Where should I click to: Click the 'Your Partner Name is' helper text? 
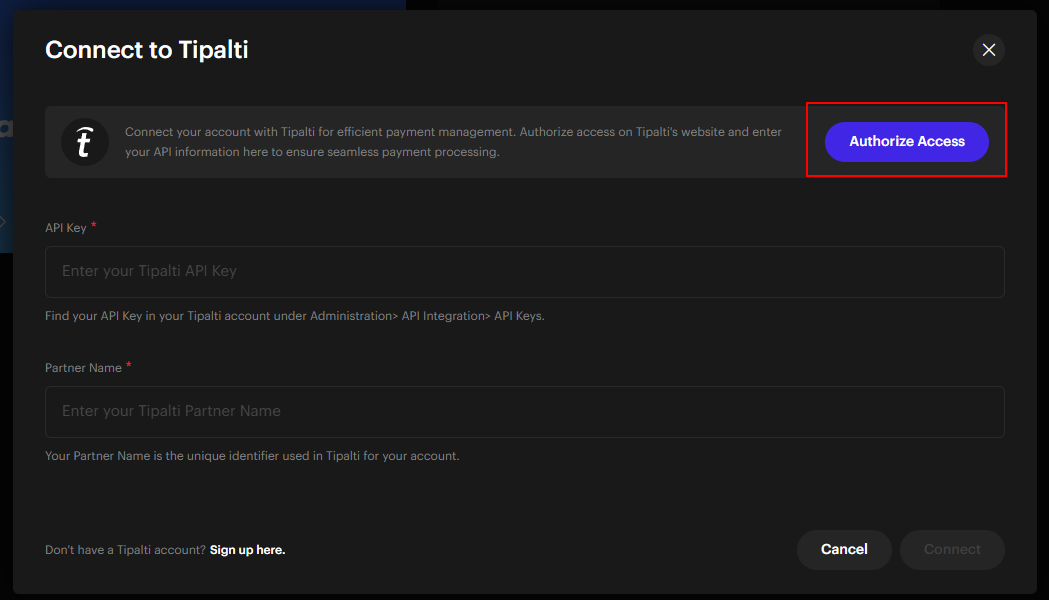point(252,456)
